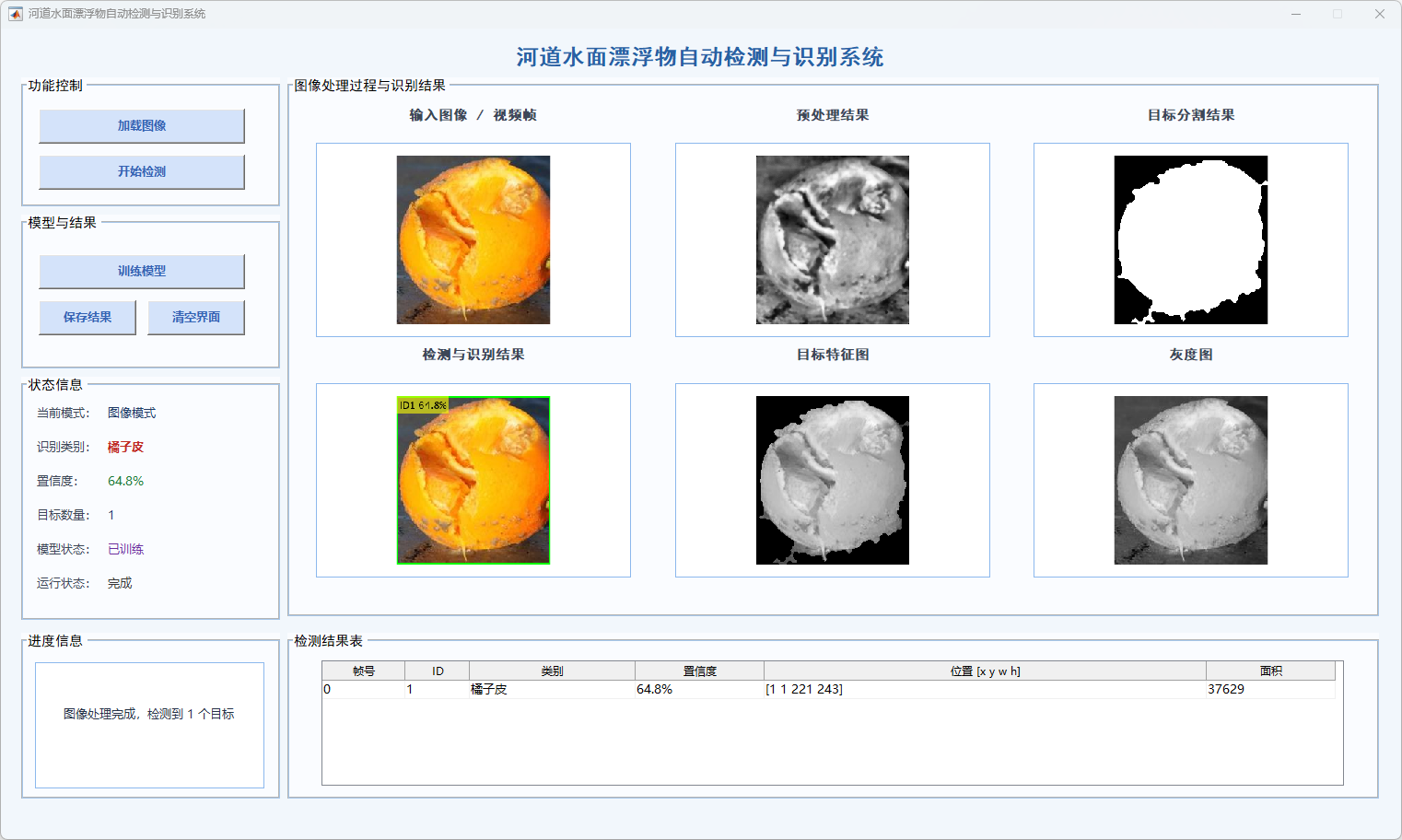This screenshot has width=1402, height=840.
Task: Open the target feature map image
Action: pos(832,480)
